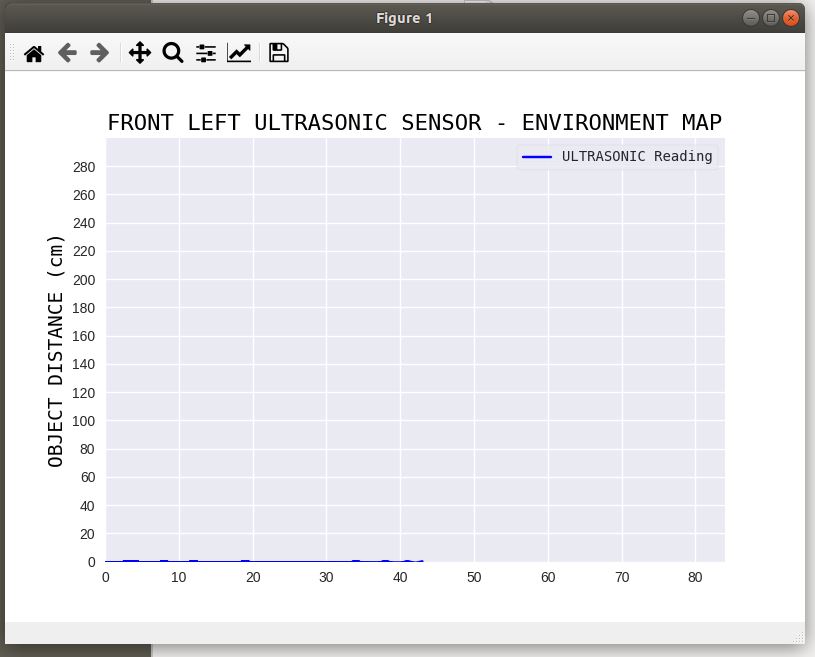Go back to the previous view
This screenshot has width=815, height=657.
coord(67,53)
